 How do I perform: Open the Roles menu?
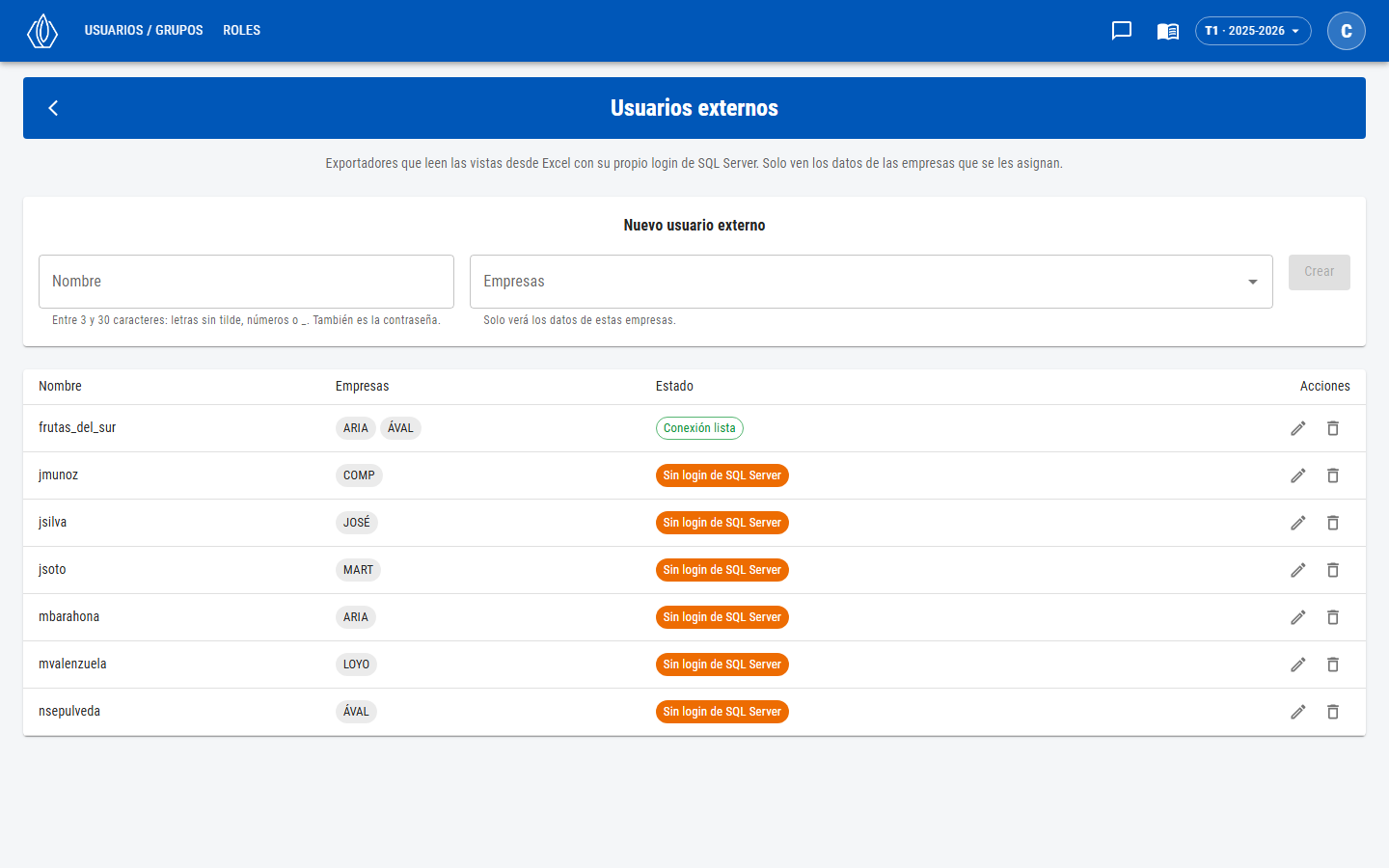[241, 31]
